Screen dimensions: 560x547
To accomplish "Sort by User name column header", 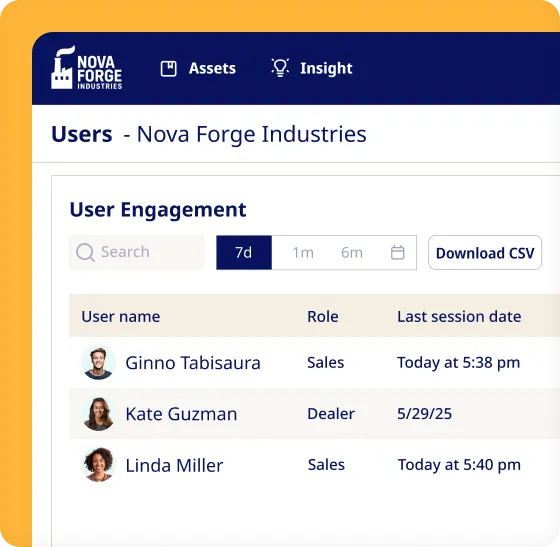I will [x=121, y=316].
